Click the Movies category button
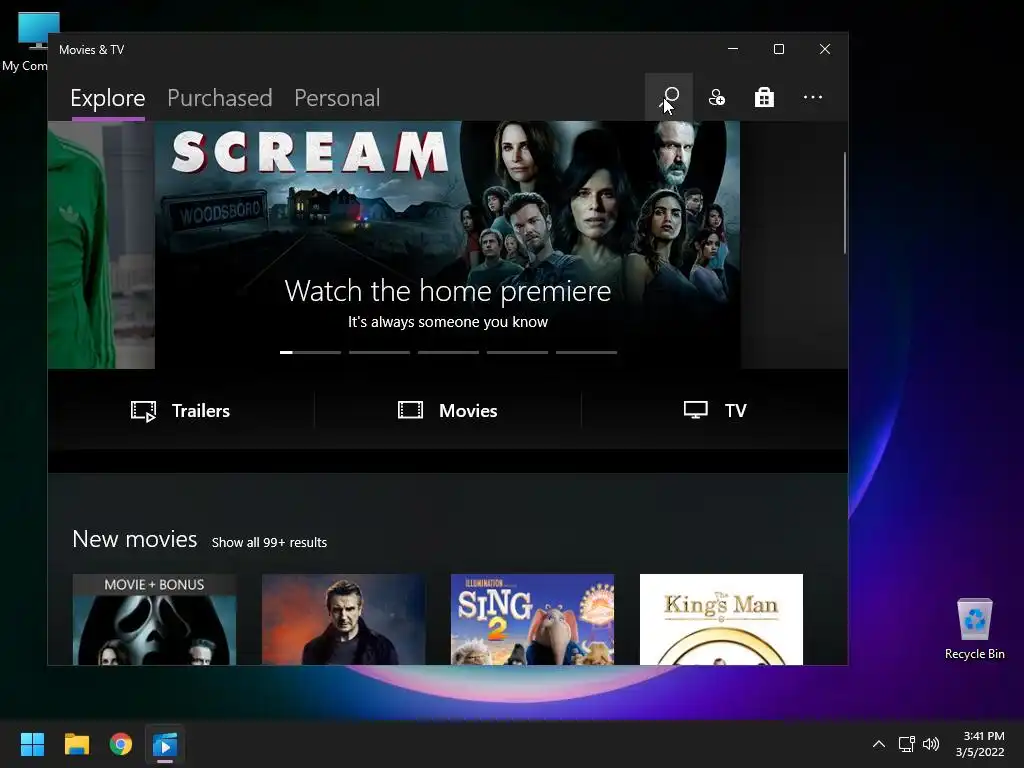This screenshot has width=1024, height=768. point(448,411)
